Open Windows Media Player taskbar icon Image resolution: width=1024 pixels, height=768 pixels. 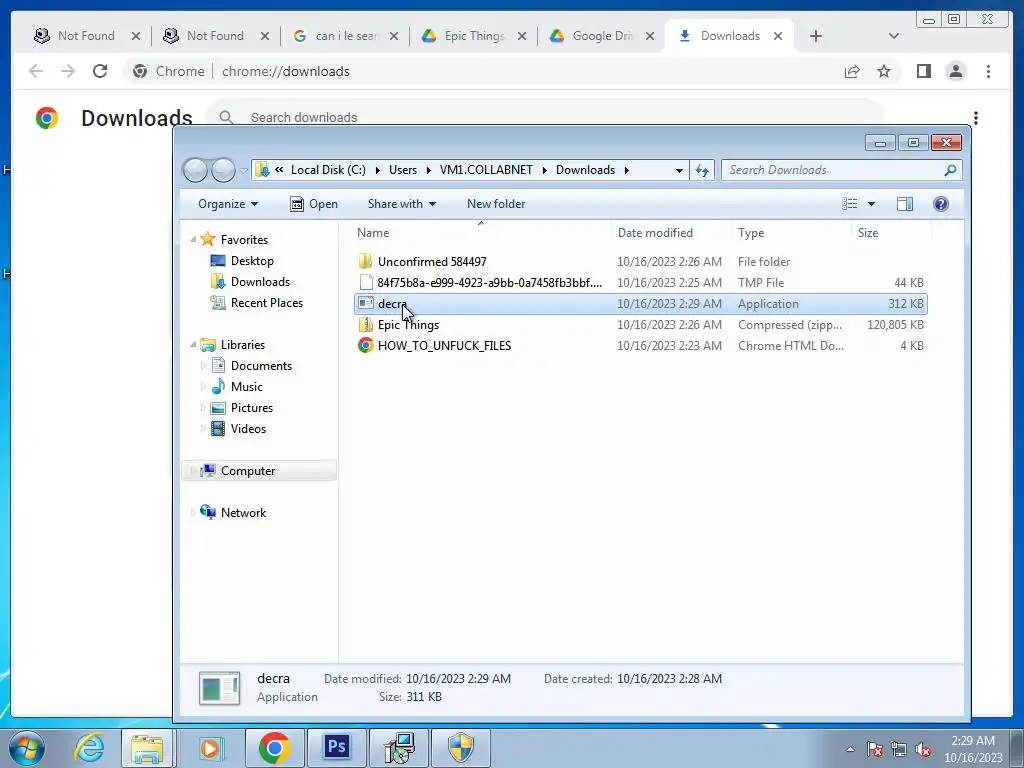[x=210, y=748]
